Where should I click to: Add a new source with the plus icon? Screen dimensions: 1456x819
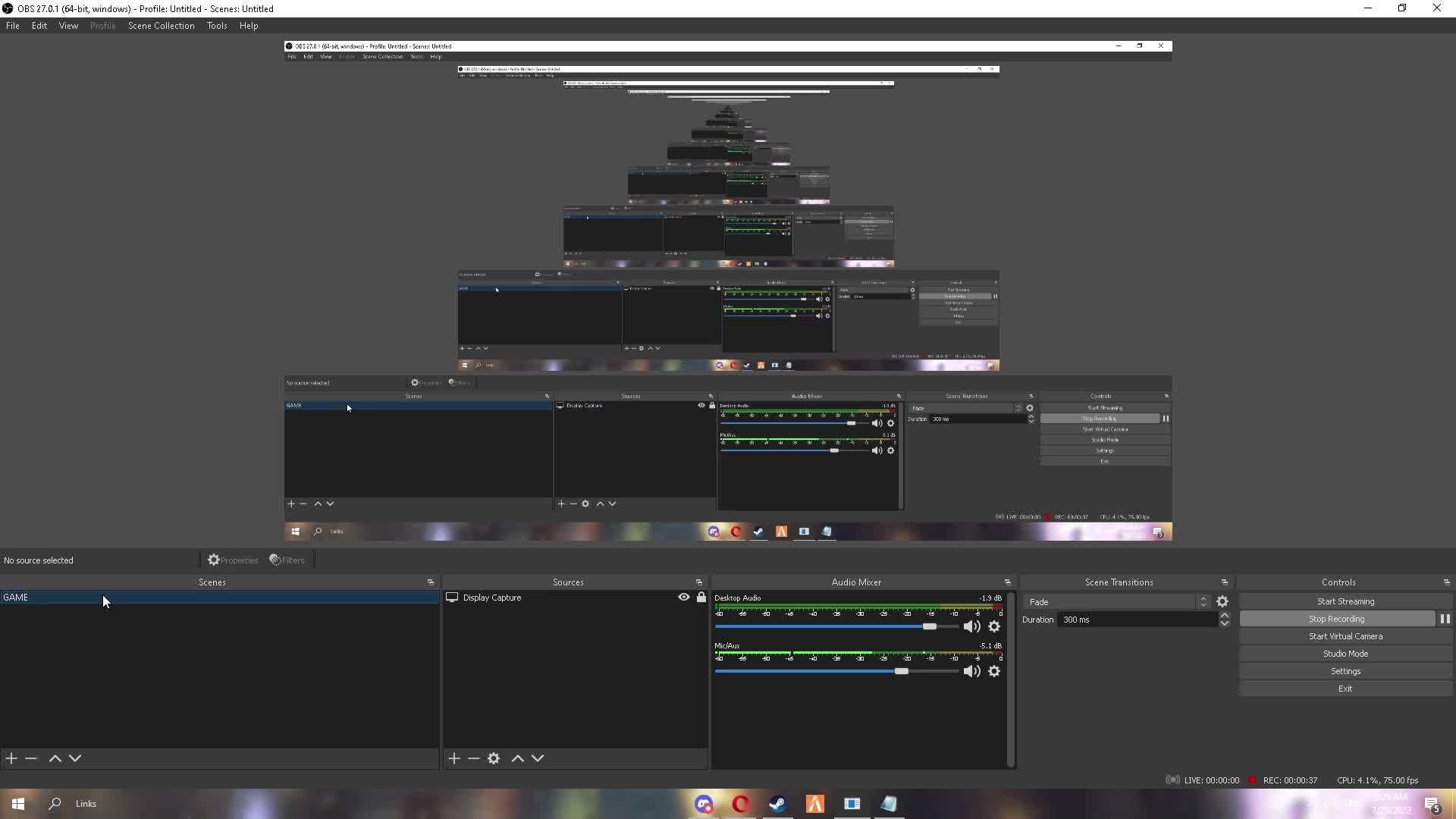point(453,758)
